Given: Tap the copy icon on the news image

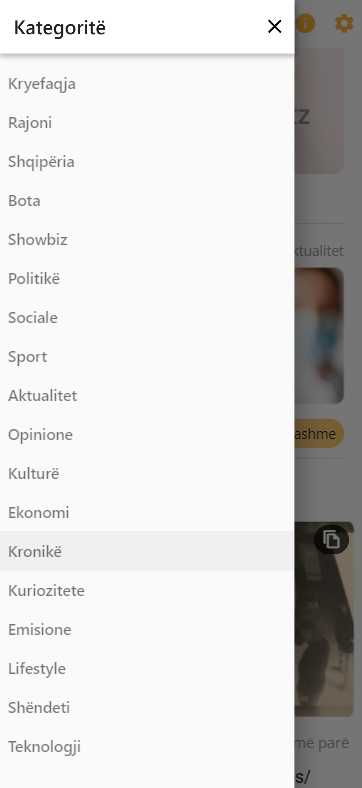Looking at the screenshot, I should tap(331, 540).
